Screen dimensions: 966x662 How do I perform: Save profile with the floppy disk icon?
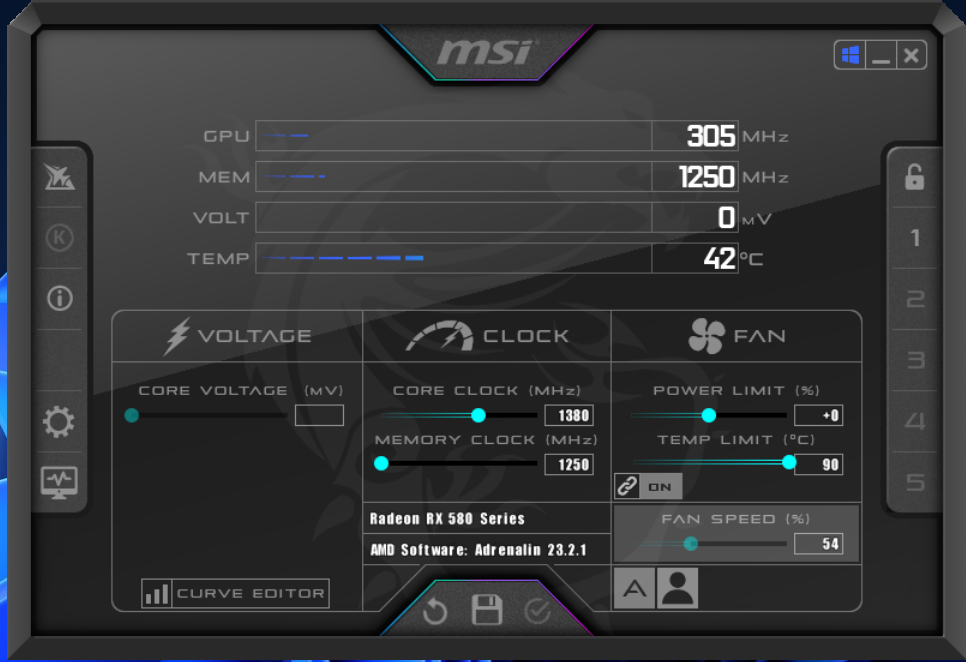tap(487, 610)
